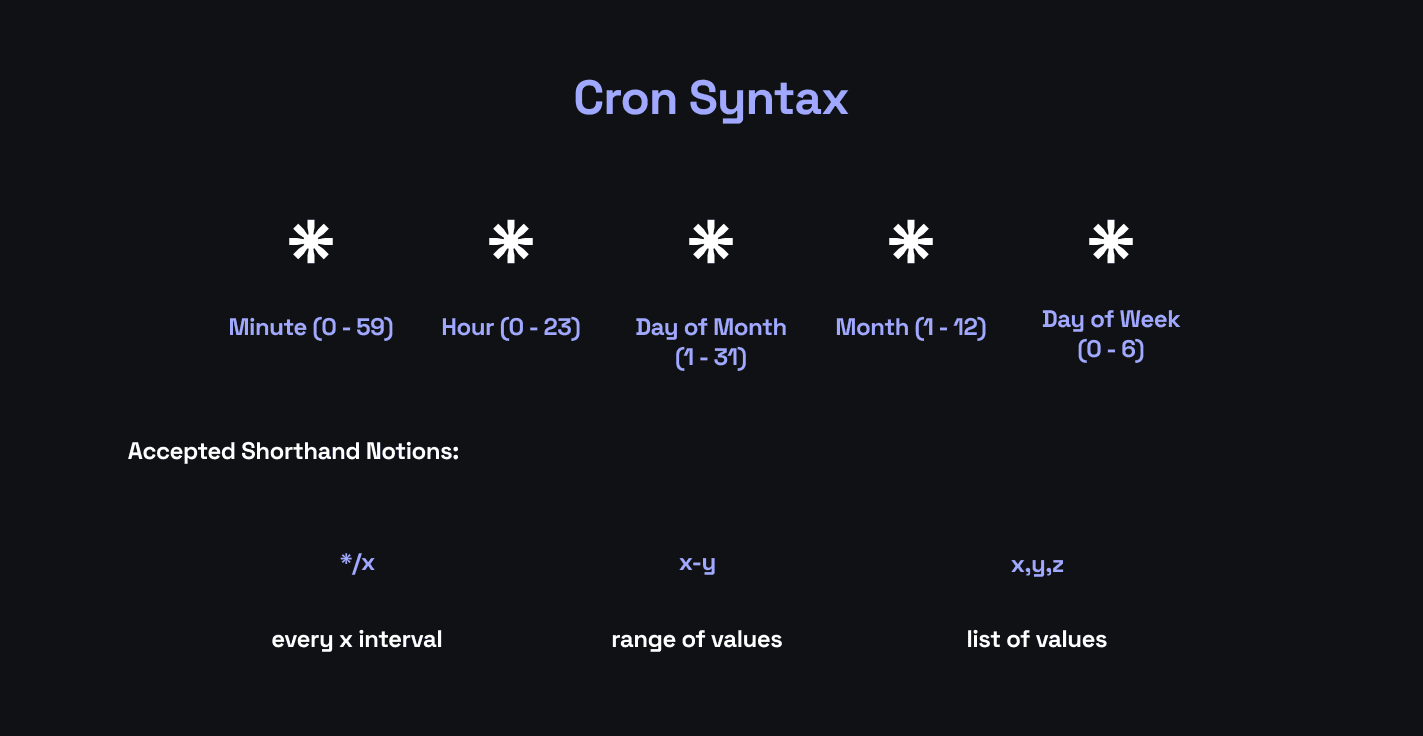Click the asterisk above Day of Week
The height and width of the screenshot is (736, 1423).
coord(1111,243)
